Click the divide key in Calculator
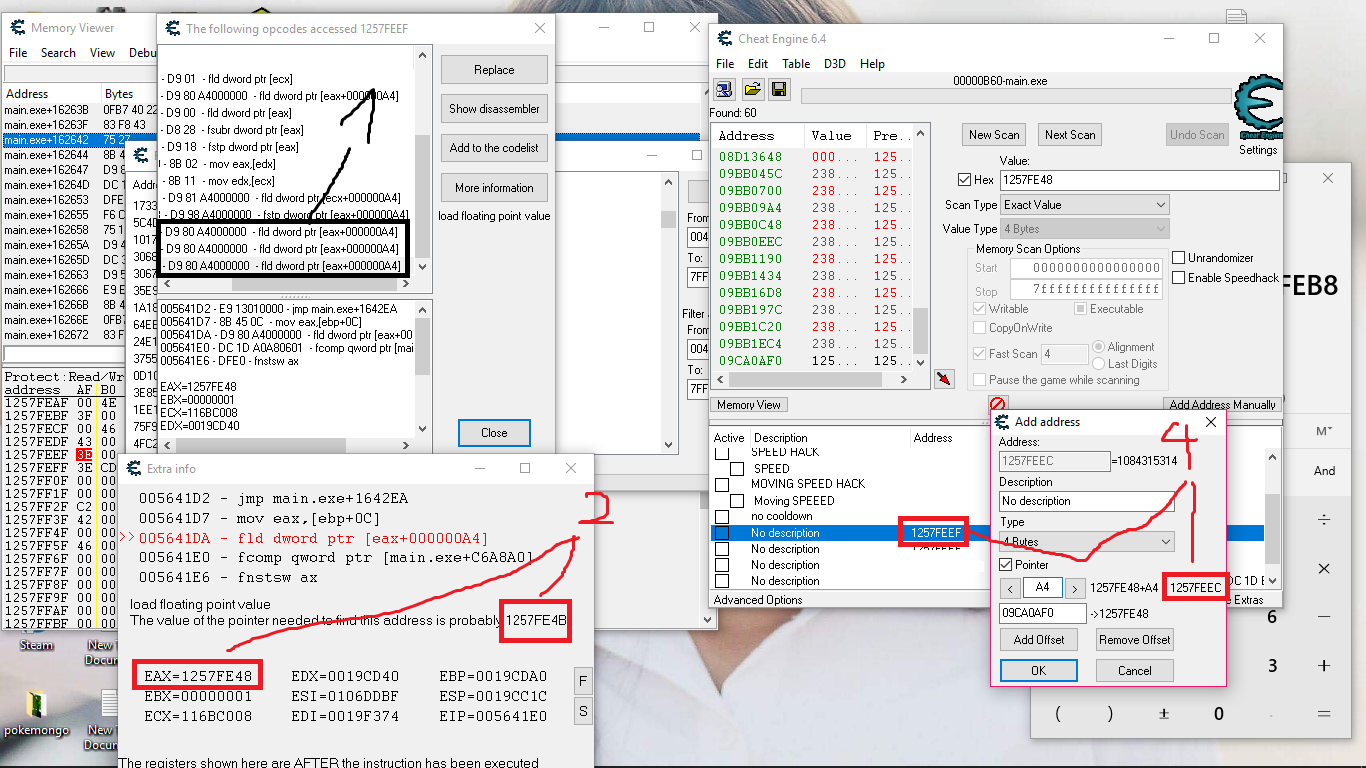 pyautogui.click(x=1324, y=520)
